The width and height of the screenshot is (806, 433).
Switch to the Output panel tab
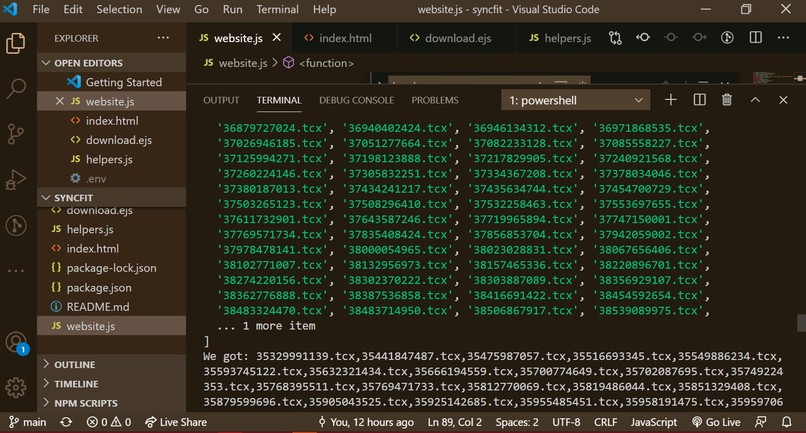221,100
